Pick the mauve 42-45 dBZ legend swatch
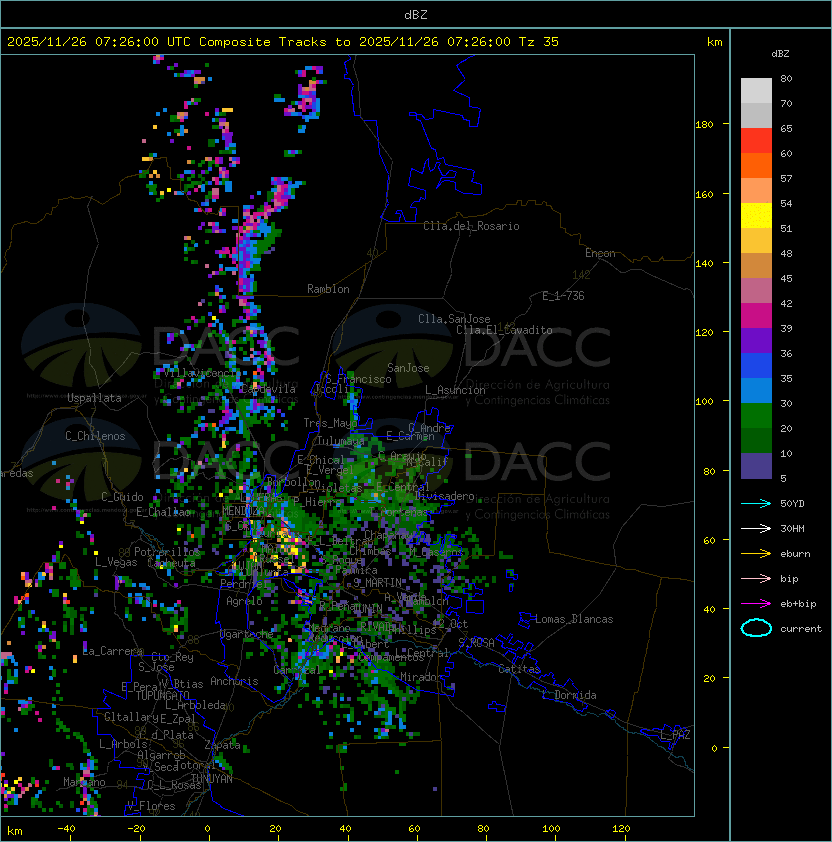 click(756, 291)
